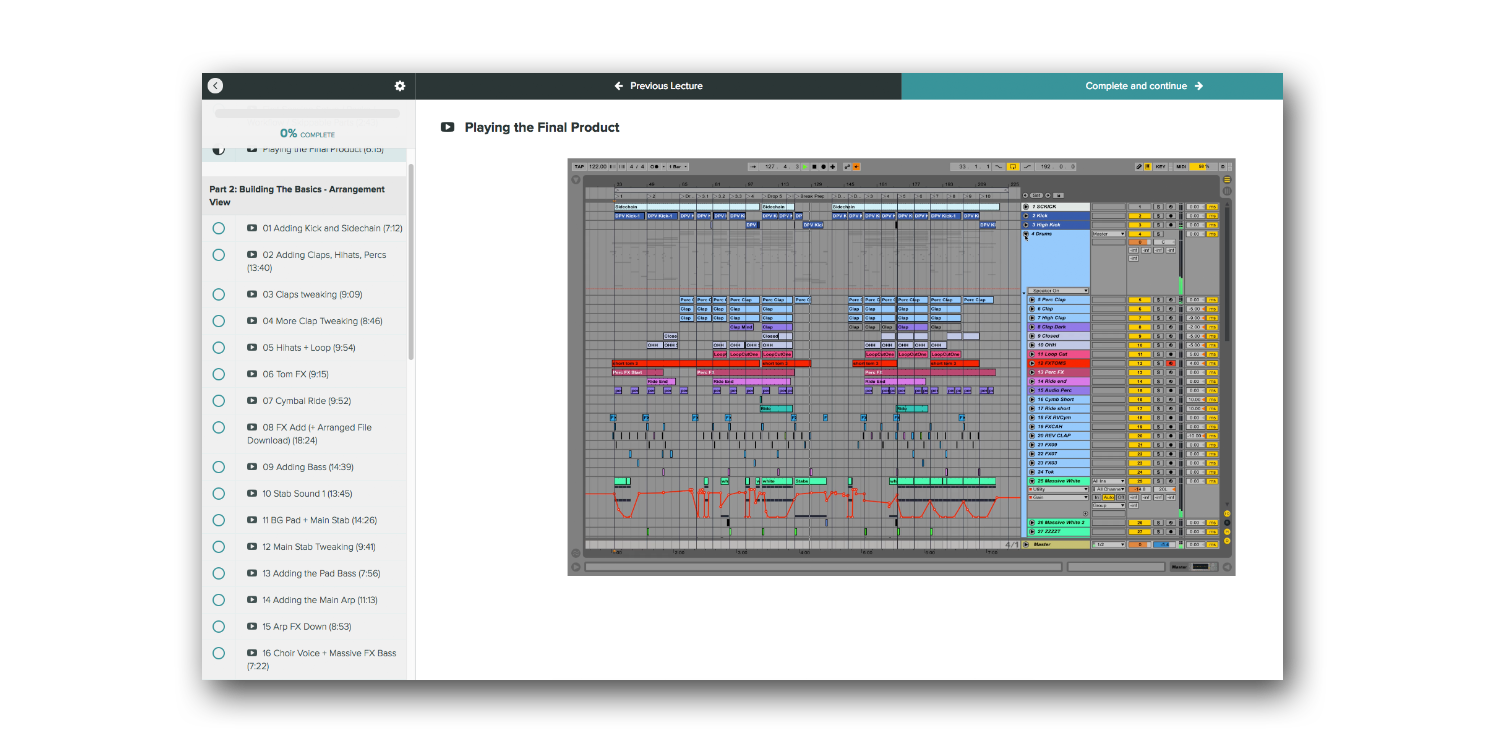Click the yellow Arrangement view selector icon at top right
The image size is (1500, 745).
(1227, 179)
